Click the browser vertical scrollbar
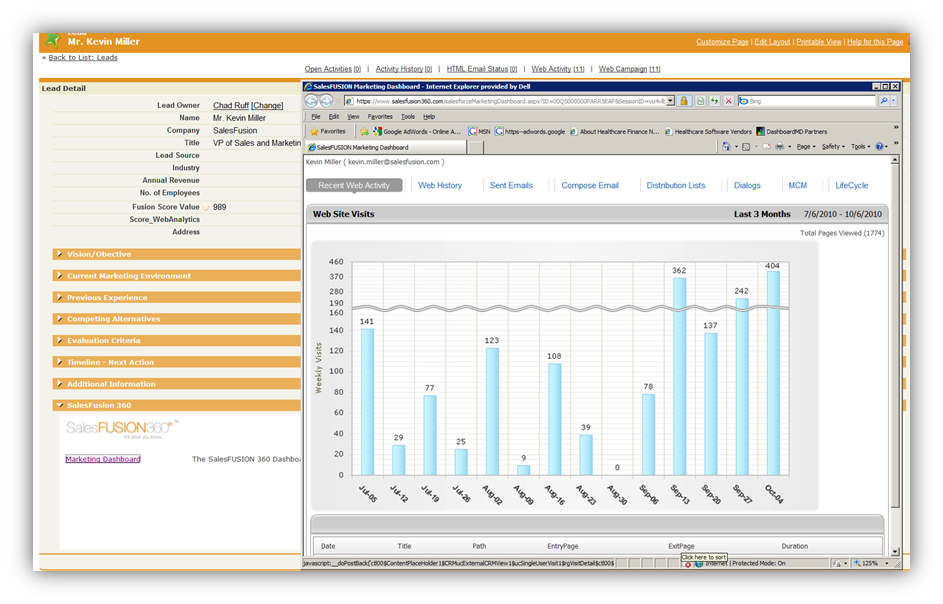 [x=895, y=355]
